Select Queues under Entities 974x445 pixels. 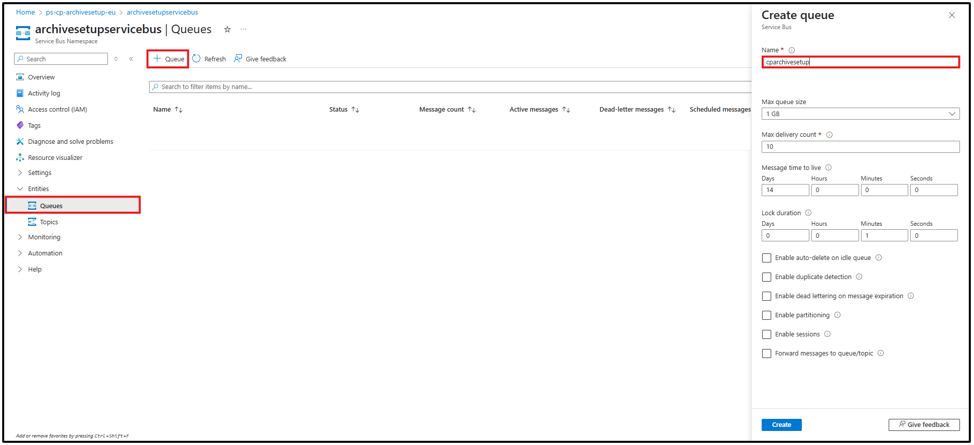click(51, 206)
